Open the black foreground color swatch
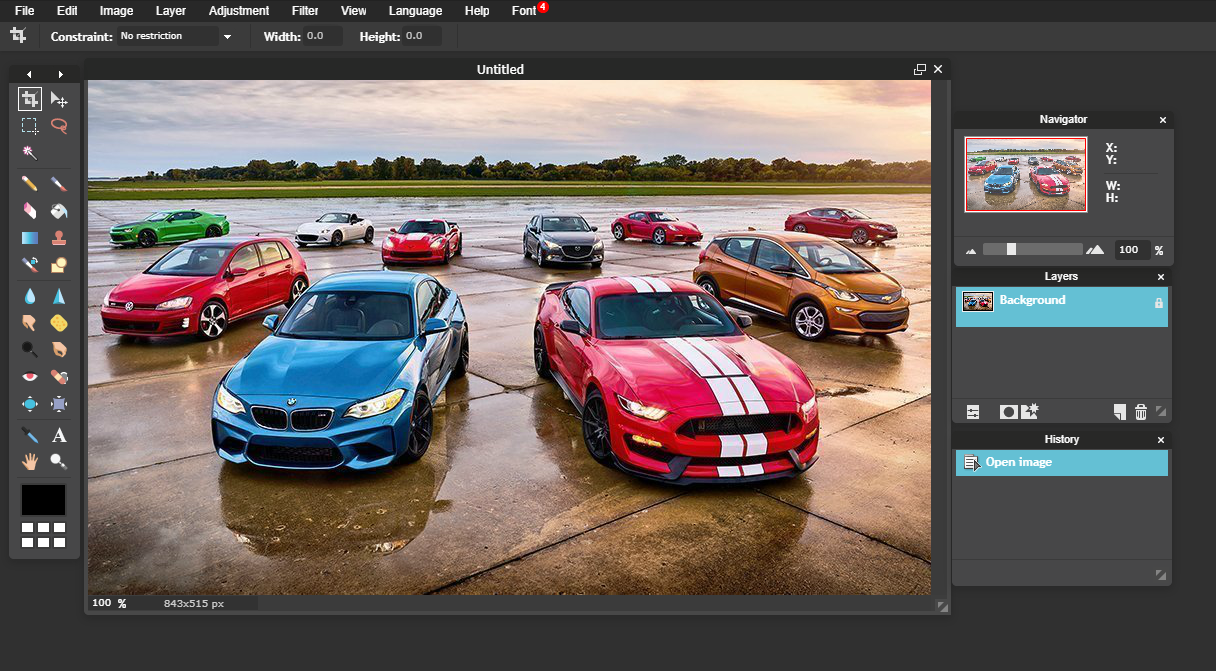Screen dimensions: 1216x671 (44, 499)
